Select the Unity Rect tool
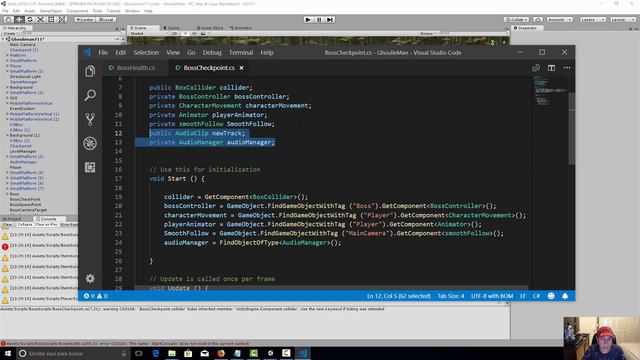The width and height of the screenshot is (640, 360). click(x=51, y=20)
